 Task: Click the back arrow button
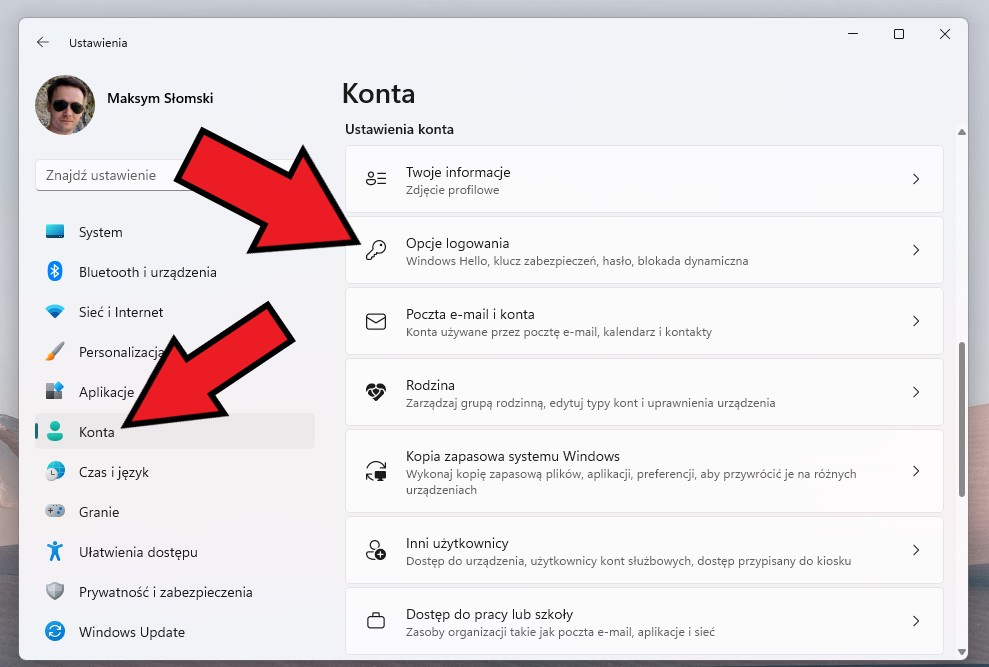[42, 42]
